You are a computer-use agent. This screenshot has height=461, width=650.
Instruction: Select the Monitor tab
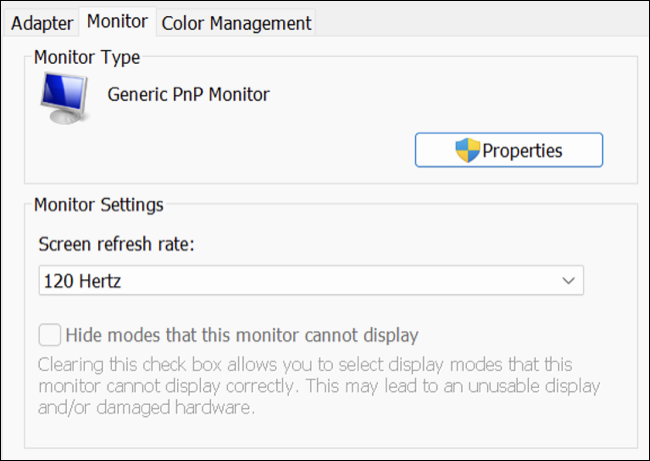(117, 21)
